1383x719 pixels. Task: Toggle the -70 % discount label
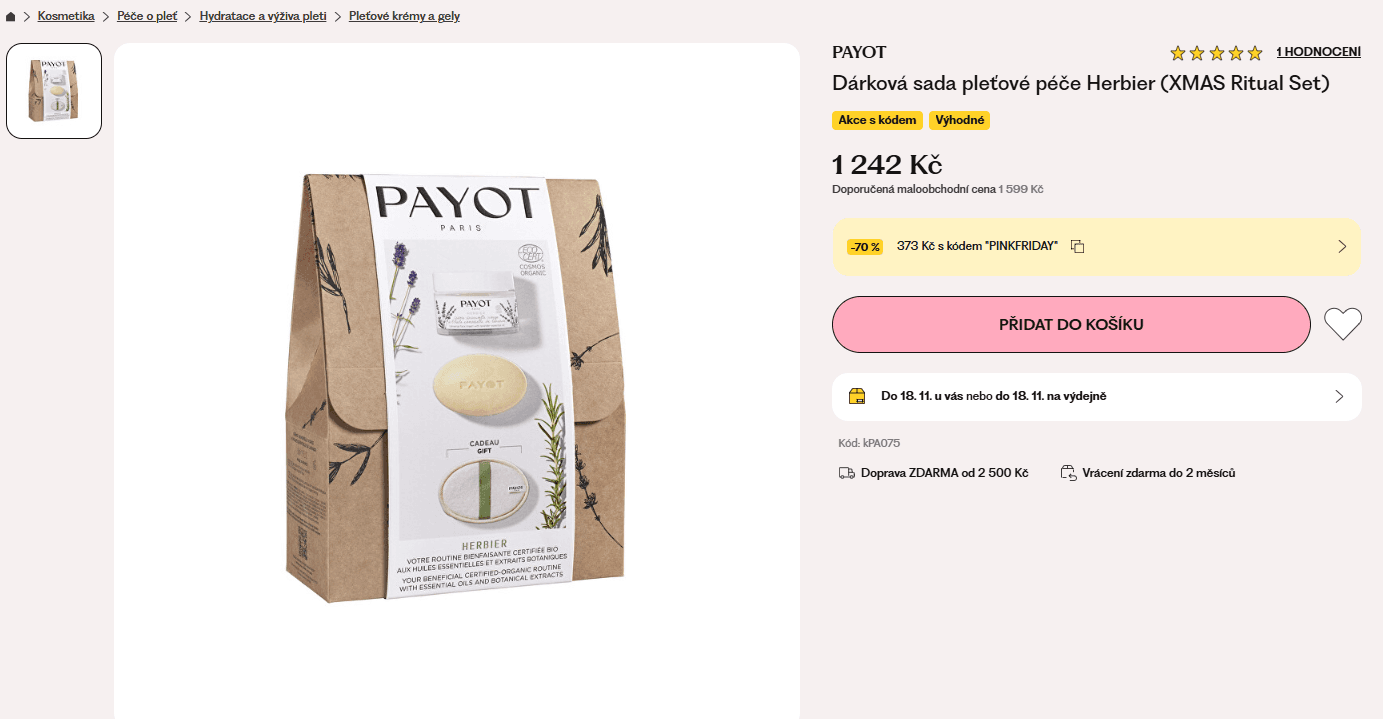pyautogui.click(x=865, y=246)
